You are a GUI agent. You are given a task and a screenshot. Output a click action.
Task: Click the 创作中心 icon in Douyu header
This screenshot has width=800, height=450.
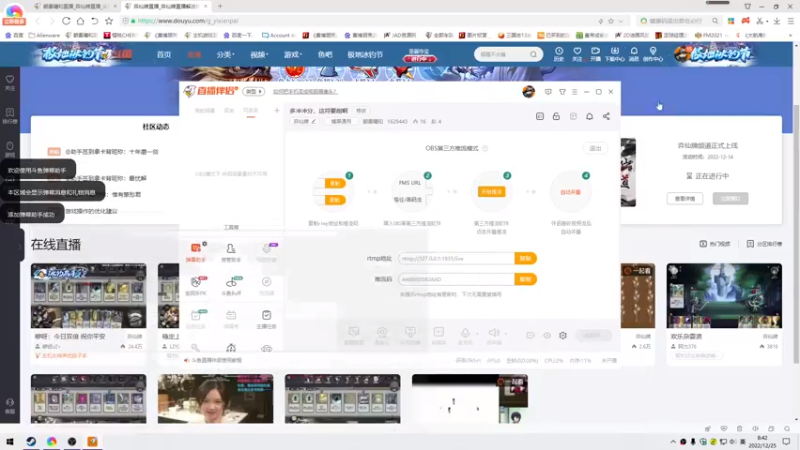tap(653, 54)
